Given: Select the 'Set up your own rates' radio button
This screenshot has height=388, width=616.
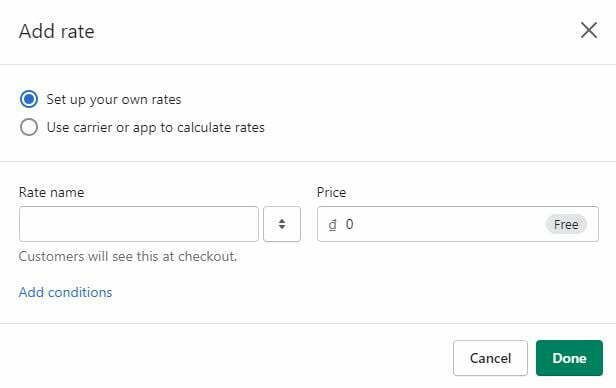Looking at the screenshot, I should (29, 99).
